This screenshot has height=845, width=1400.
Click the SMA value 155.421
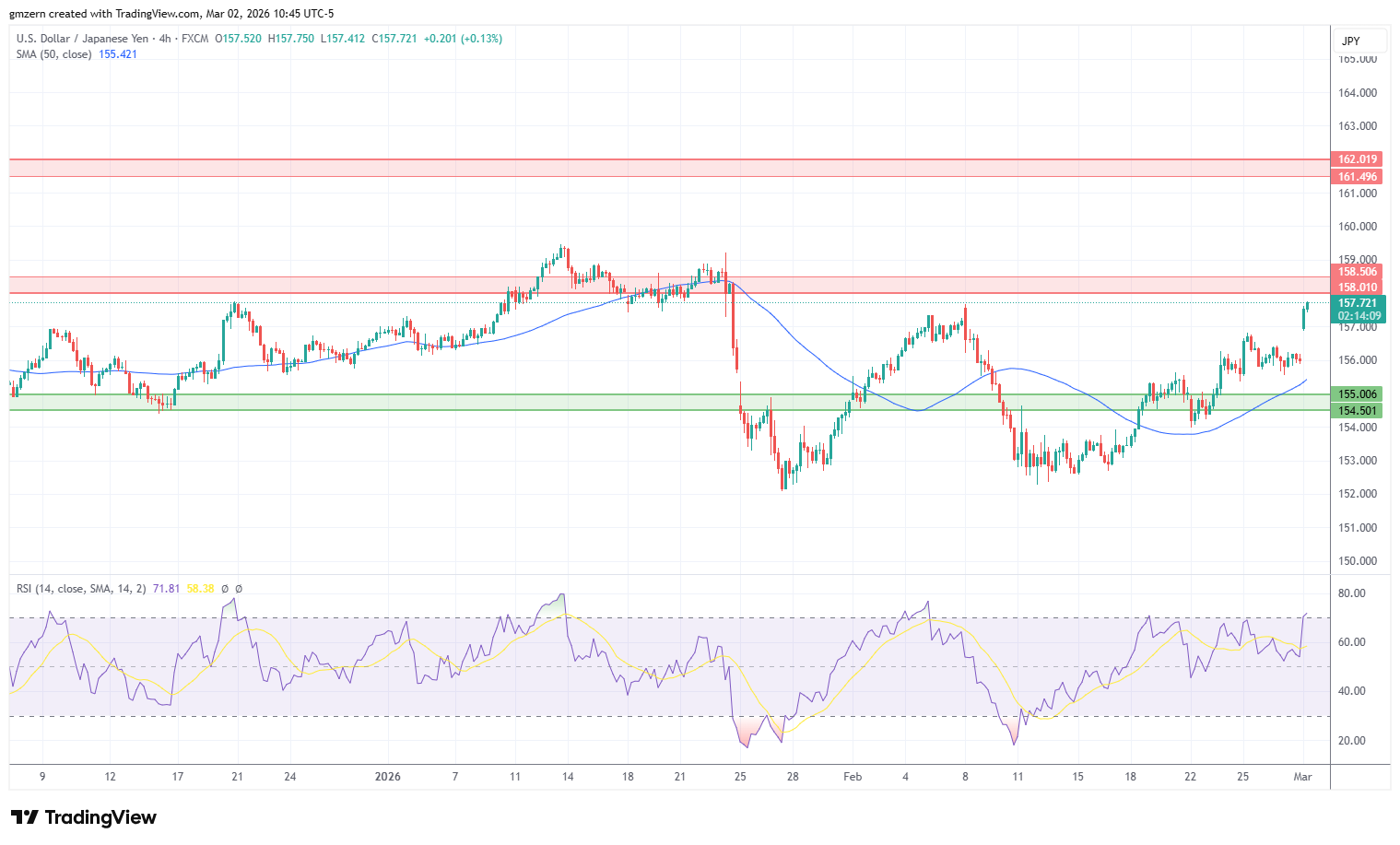[118, 54]
